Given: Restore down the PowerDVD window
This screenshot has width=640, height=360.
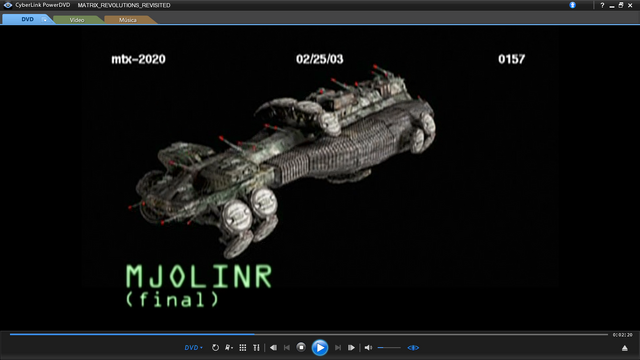Looking at the screenshot, I should [621, 5].
